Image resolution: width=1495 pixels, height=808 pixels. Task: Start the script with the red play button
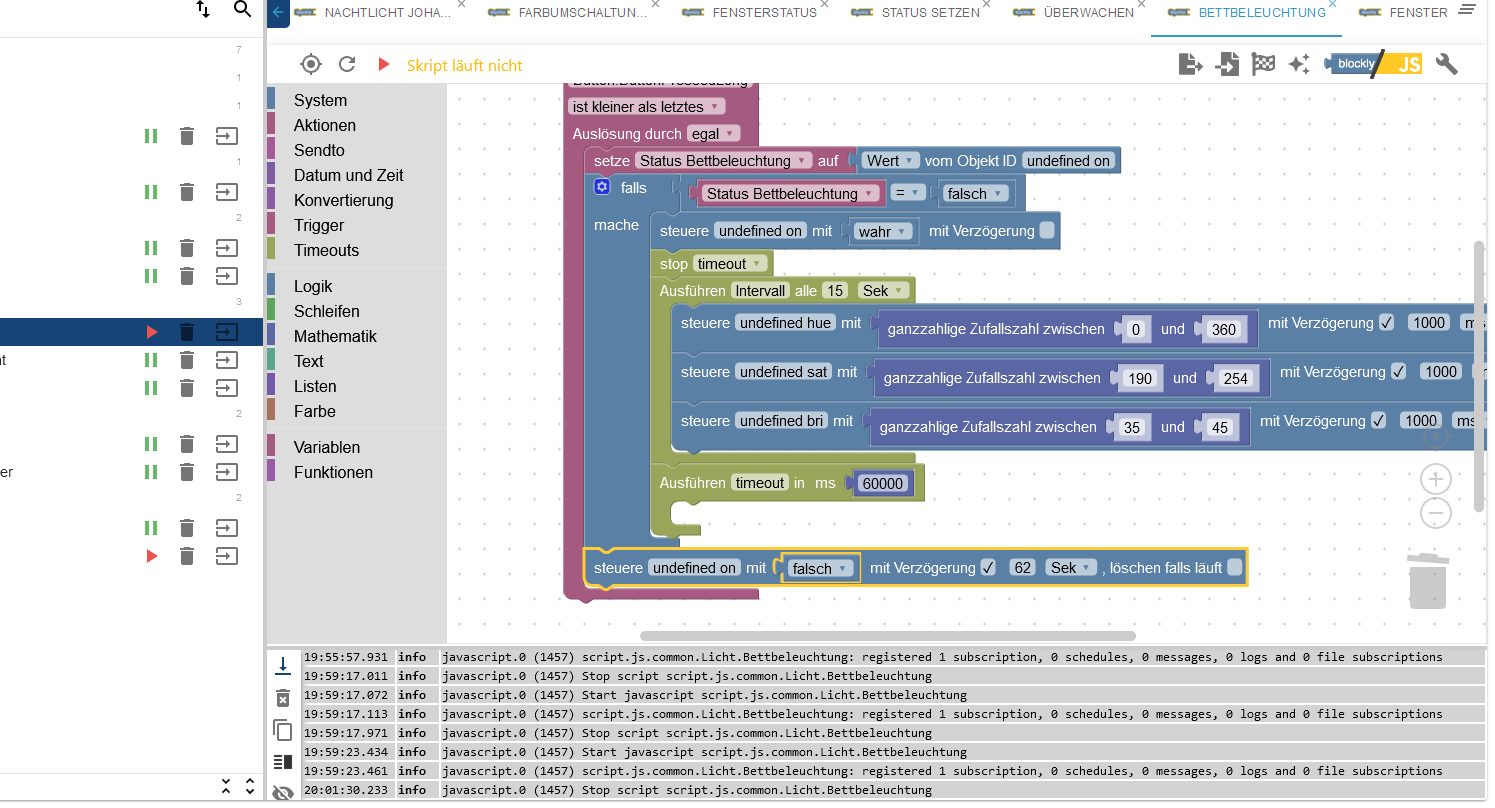[x=383, y=65]
